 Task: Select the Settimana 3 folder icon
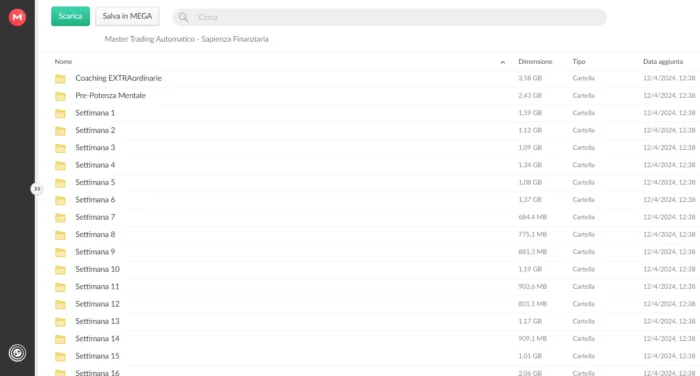click(x=60, y=148)
